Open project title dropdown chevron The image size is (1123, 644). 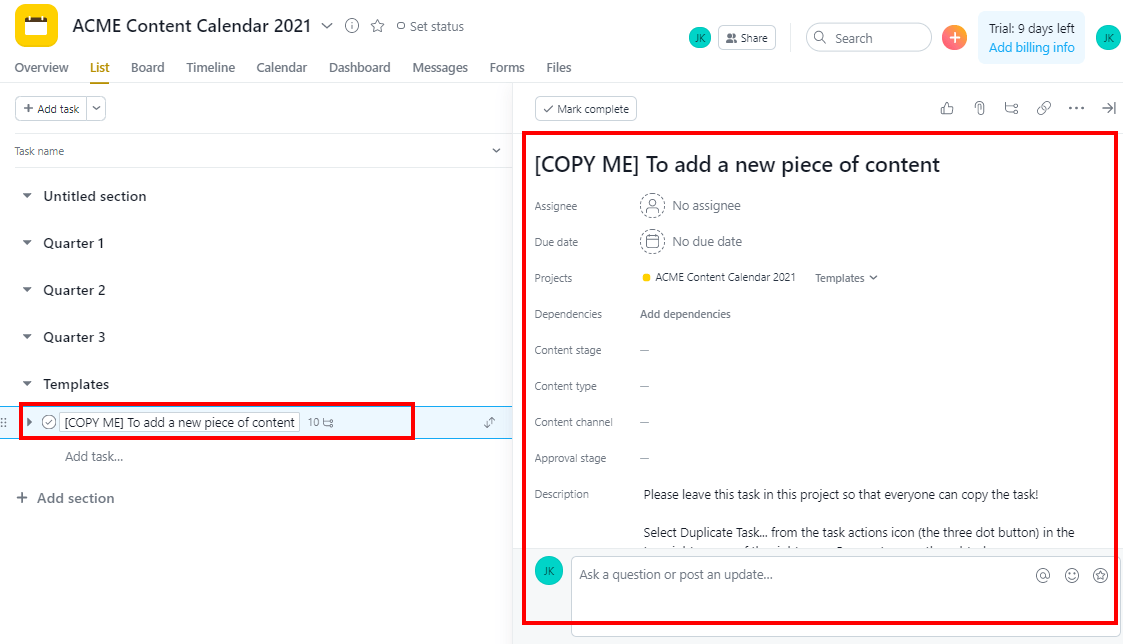[x=327, y=26]
